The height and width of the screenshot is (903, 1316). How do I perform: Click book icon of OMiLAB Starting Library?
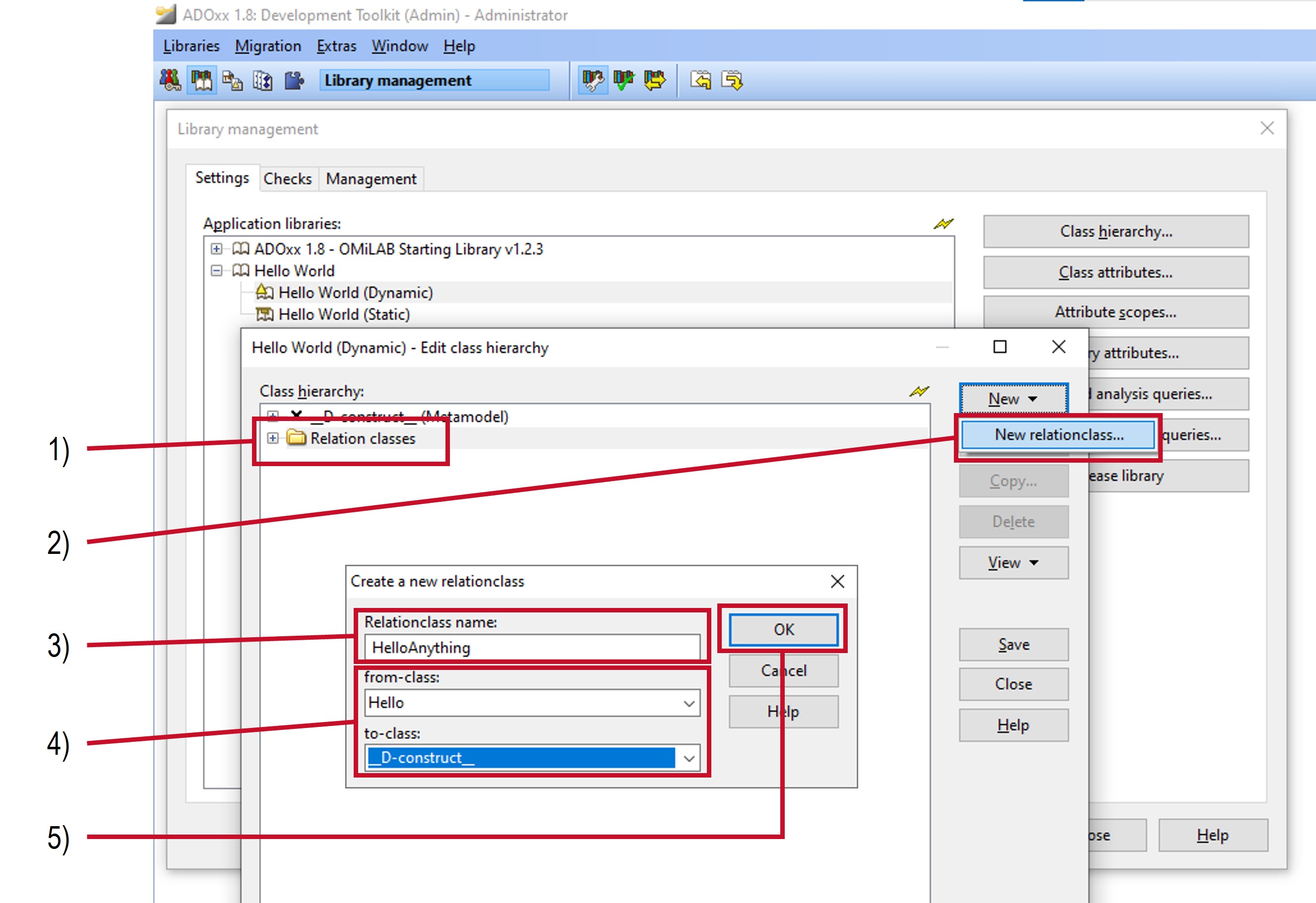241,248
